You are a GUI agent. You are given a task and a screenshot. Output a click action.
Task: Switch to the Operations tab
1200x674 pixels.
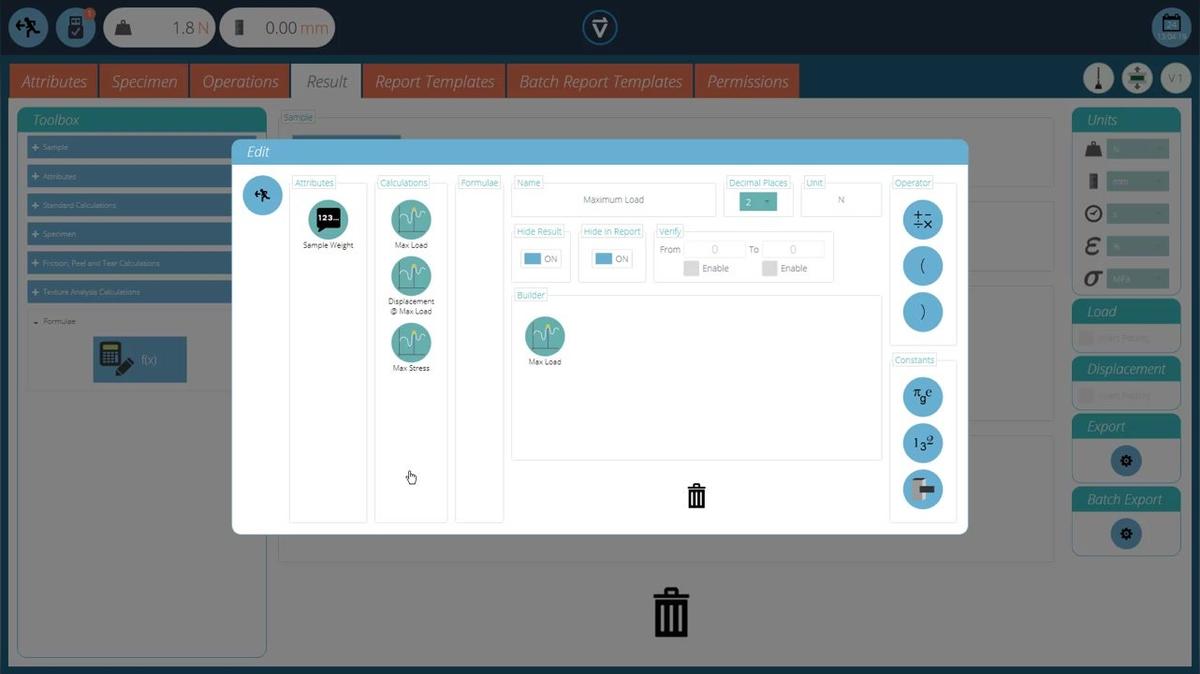click(240, 81)
